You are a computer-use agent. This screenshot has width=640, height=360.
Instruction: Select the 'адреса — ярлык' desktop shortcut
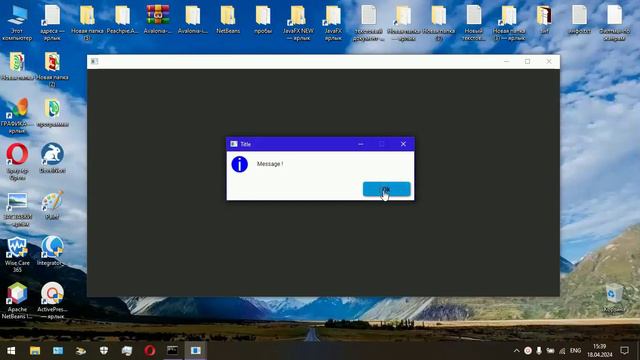pyautogui.click(x=52, y=22)
